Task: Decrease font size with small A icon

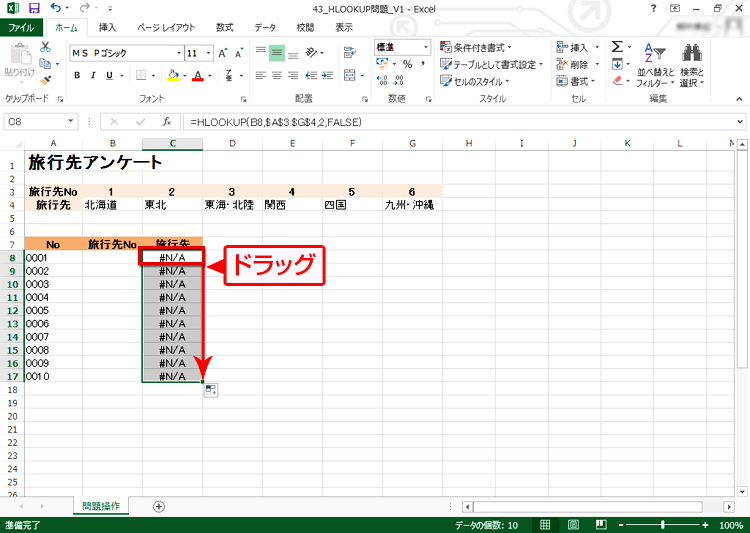Action: coord(239,53)
